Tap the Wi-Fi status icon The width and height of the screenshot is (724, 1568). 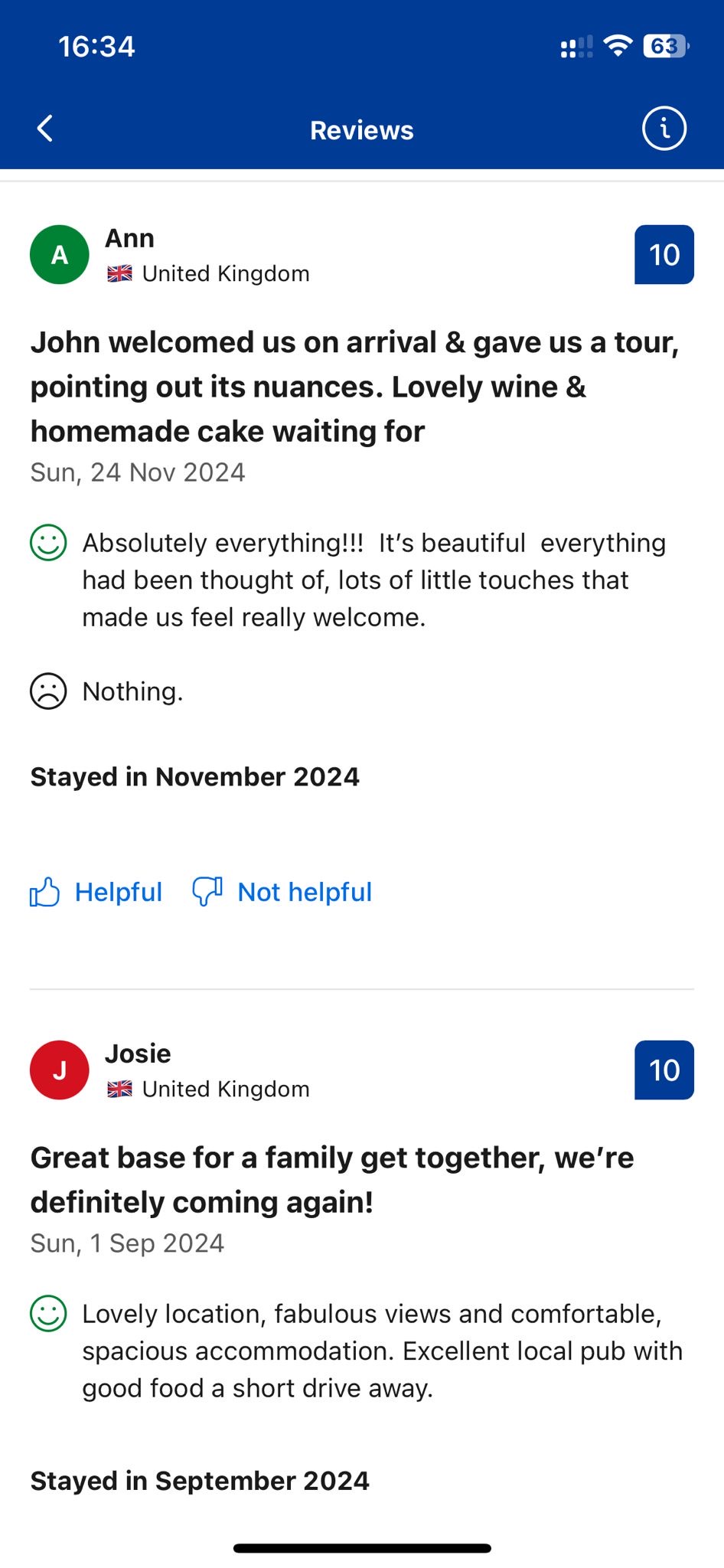(x=618, y=46)
